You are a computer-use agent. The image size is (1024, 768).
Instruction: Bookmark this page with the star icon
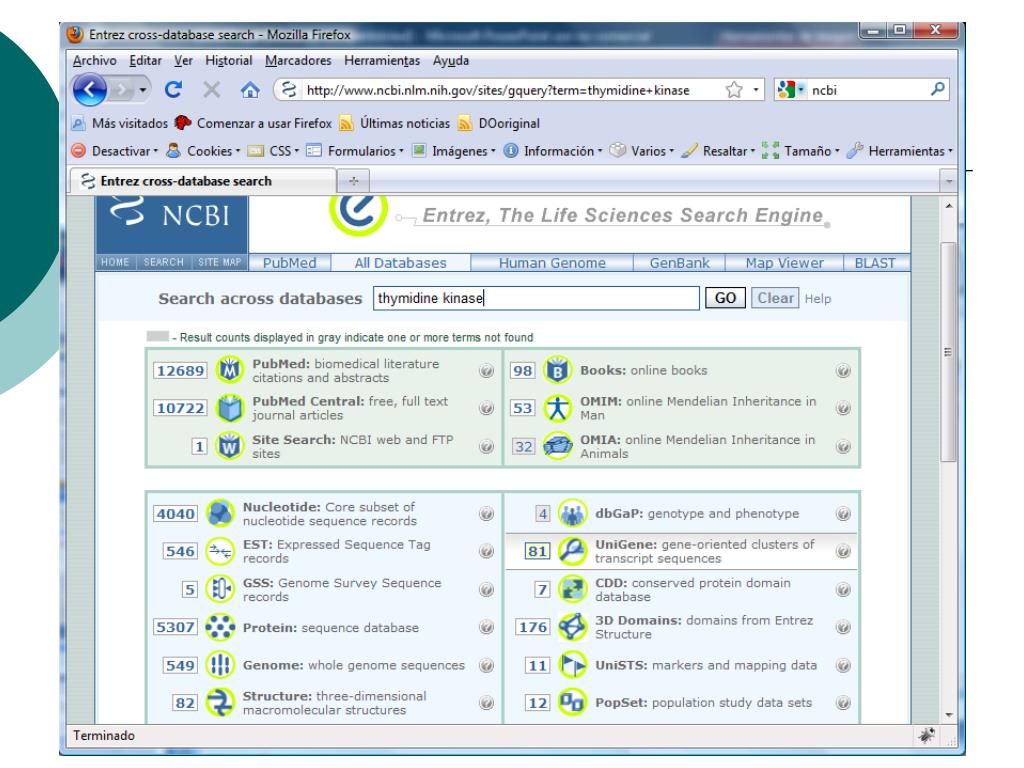point(734,89)
